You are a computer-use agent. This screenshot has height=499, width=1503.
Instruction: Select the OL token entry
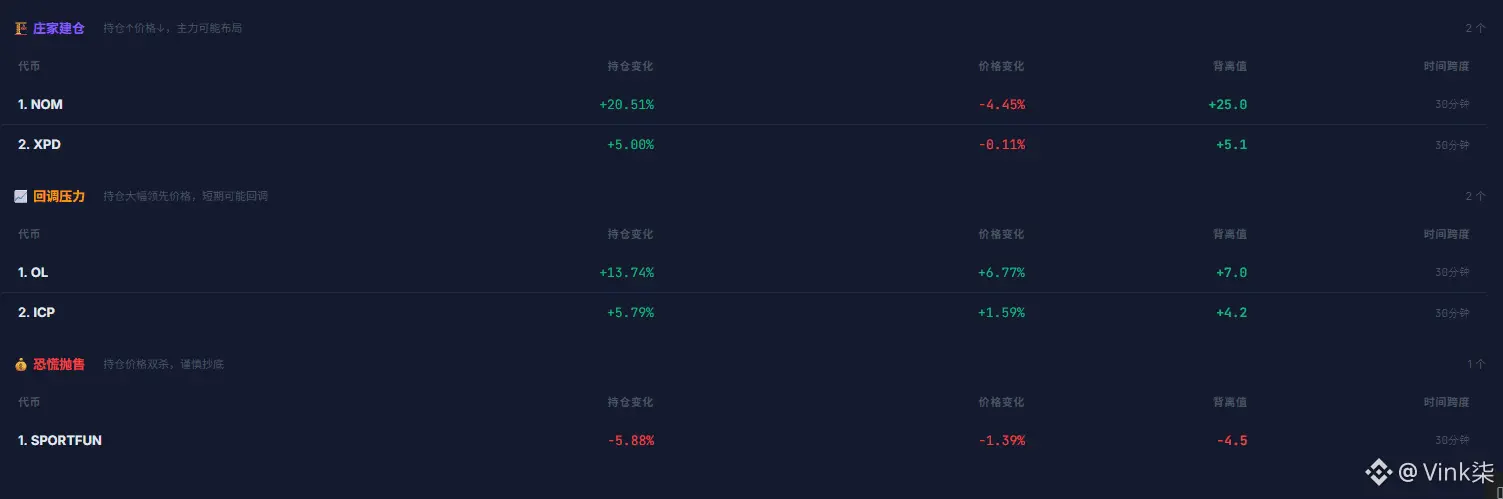pos(33,272)
